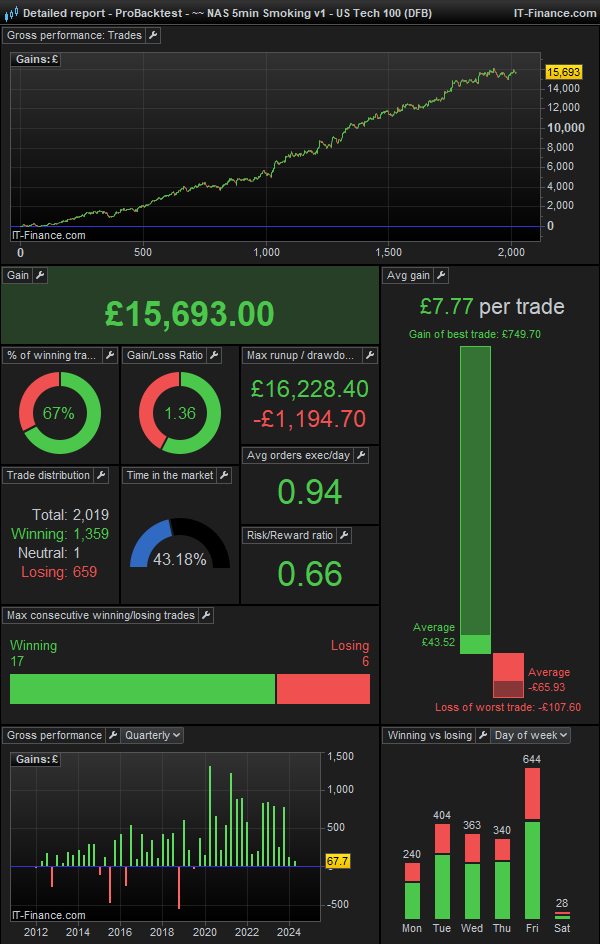Open Max runup / drawdown wrench settings
This screenshot has height=944, width=600.
click(x=369, y=355)
